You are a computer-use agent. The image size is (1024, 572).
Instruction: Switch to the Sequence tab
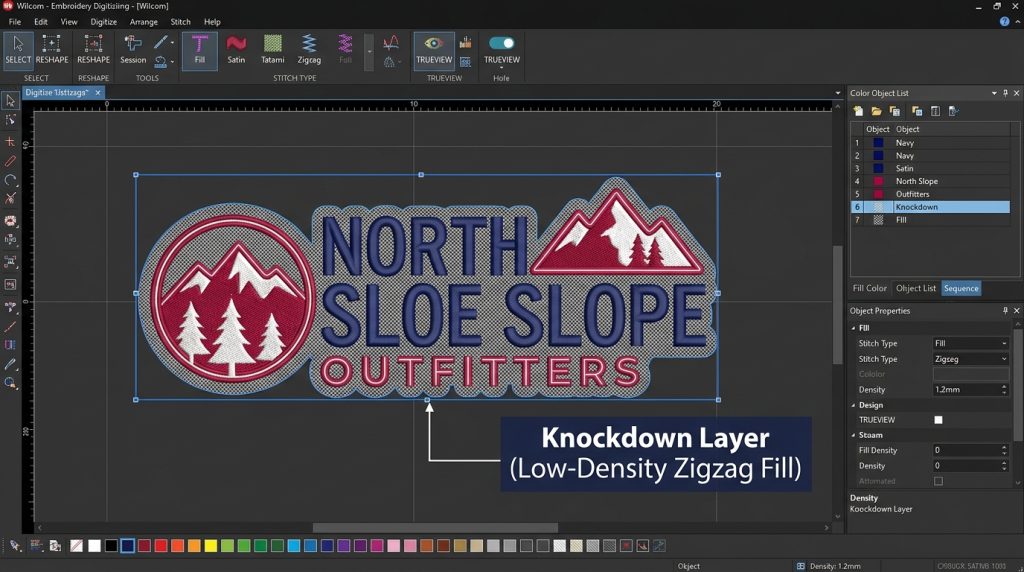[961, 288]
